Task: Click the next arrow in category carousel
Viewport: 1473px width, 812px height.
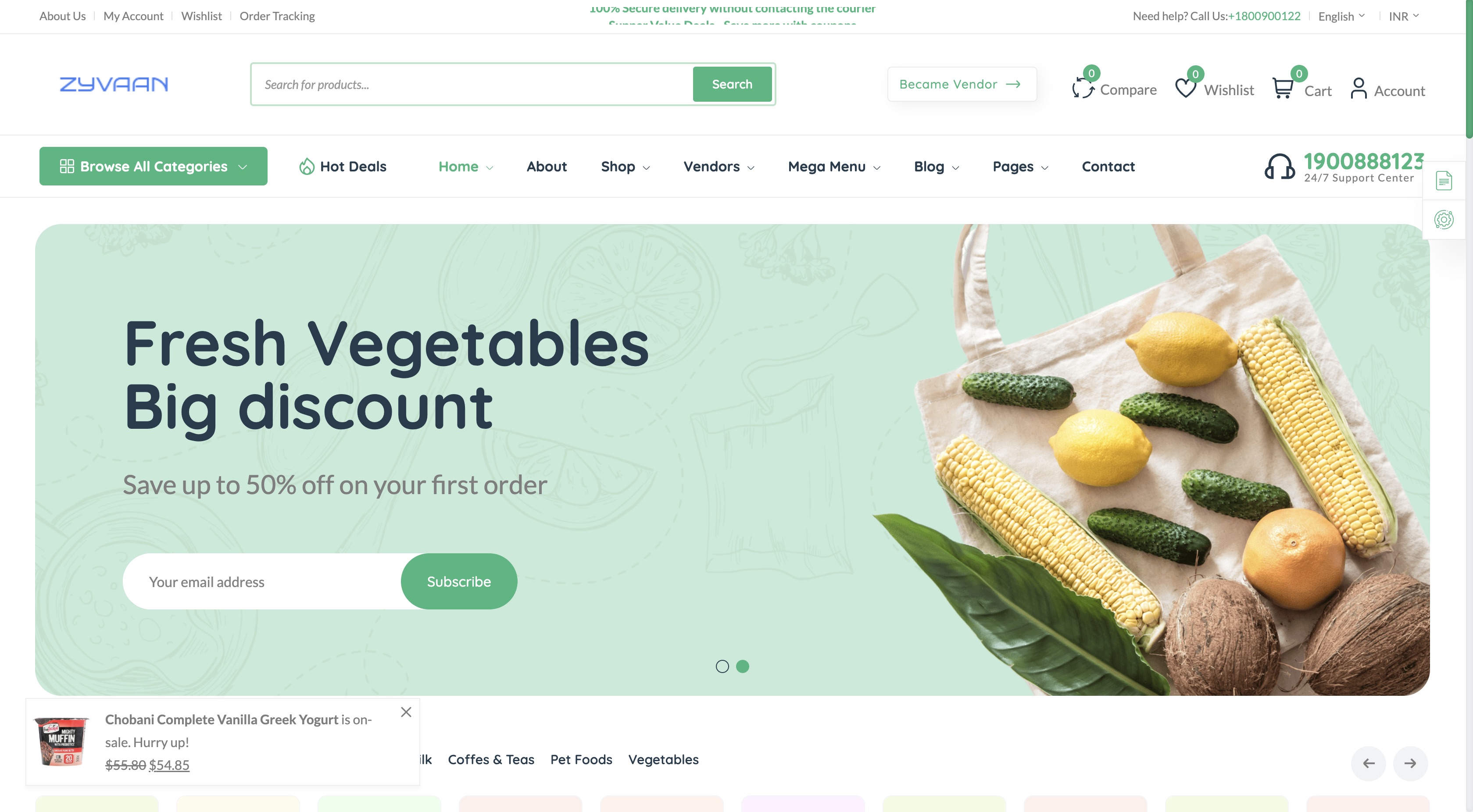Action: point(1410,763)
